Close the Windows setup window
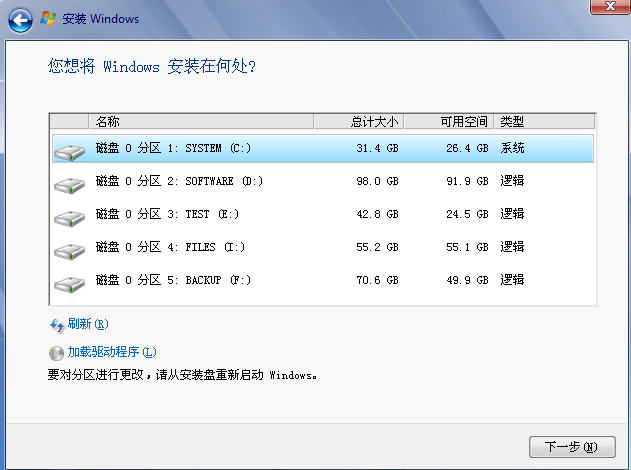Viewport: 631px width, 470px height. point(602,6)
